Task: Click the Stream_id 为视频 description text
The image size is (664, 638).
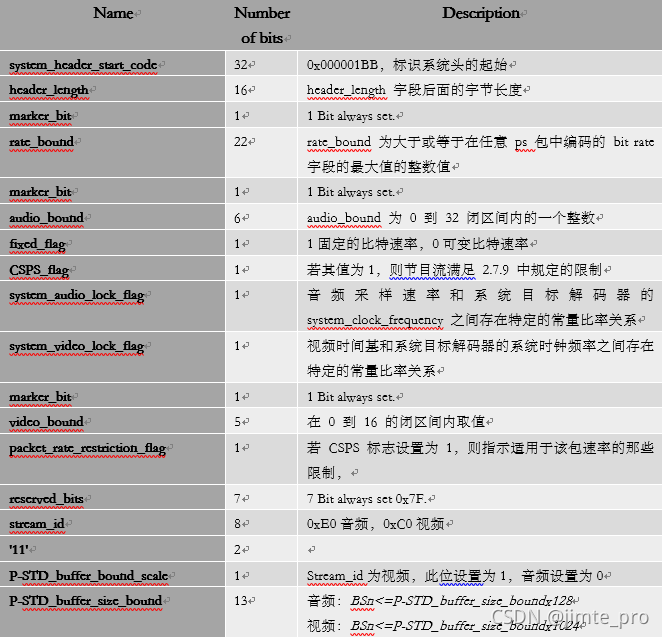Action: tap(455, 576)
